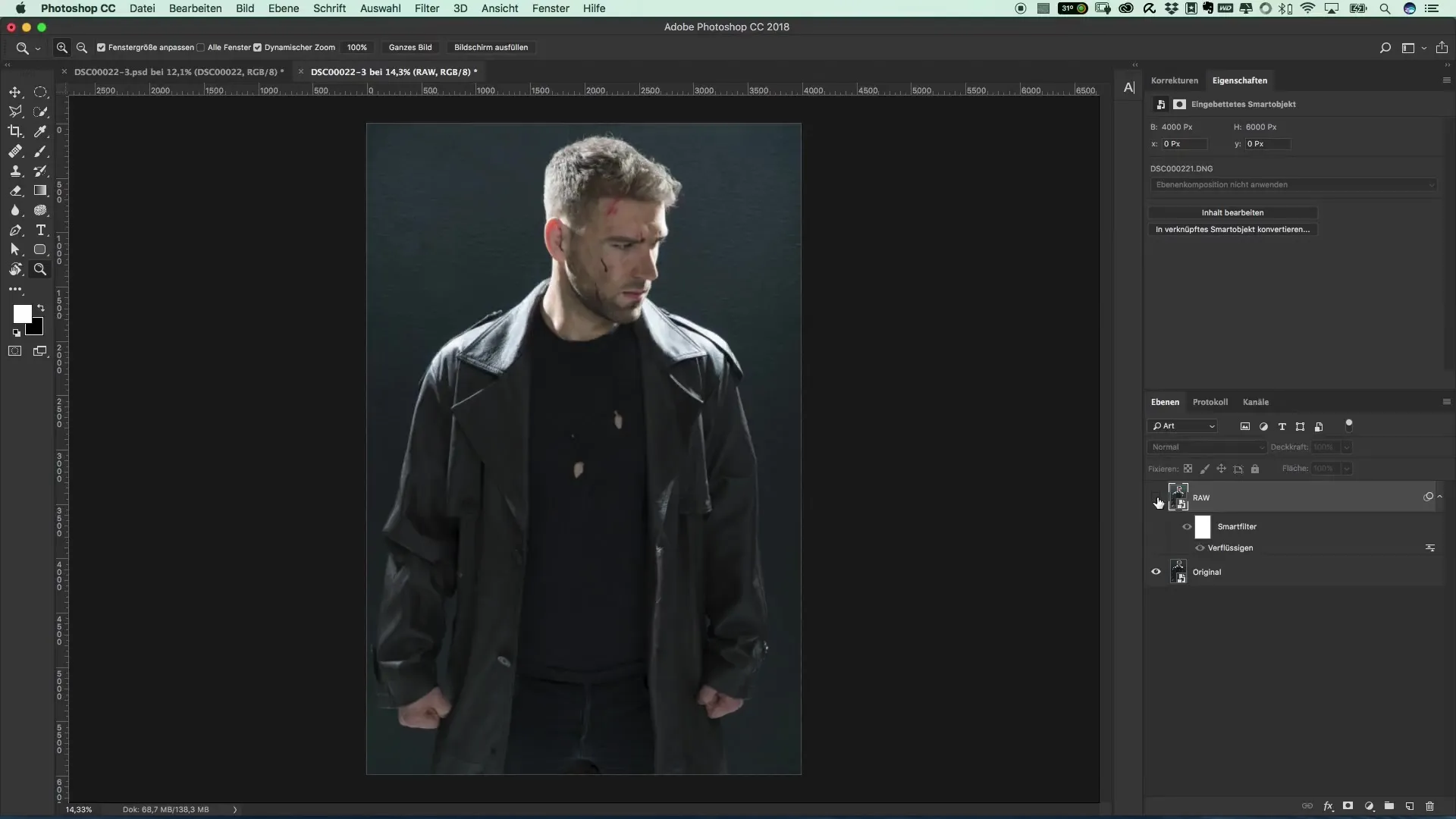Viewport: 1456px width, 819px height.
Task: Hide the Smartfilter visibility eye
Action: (x=1187, y=527)
